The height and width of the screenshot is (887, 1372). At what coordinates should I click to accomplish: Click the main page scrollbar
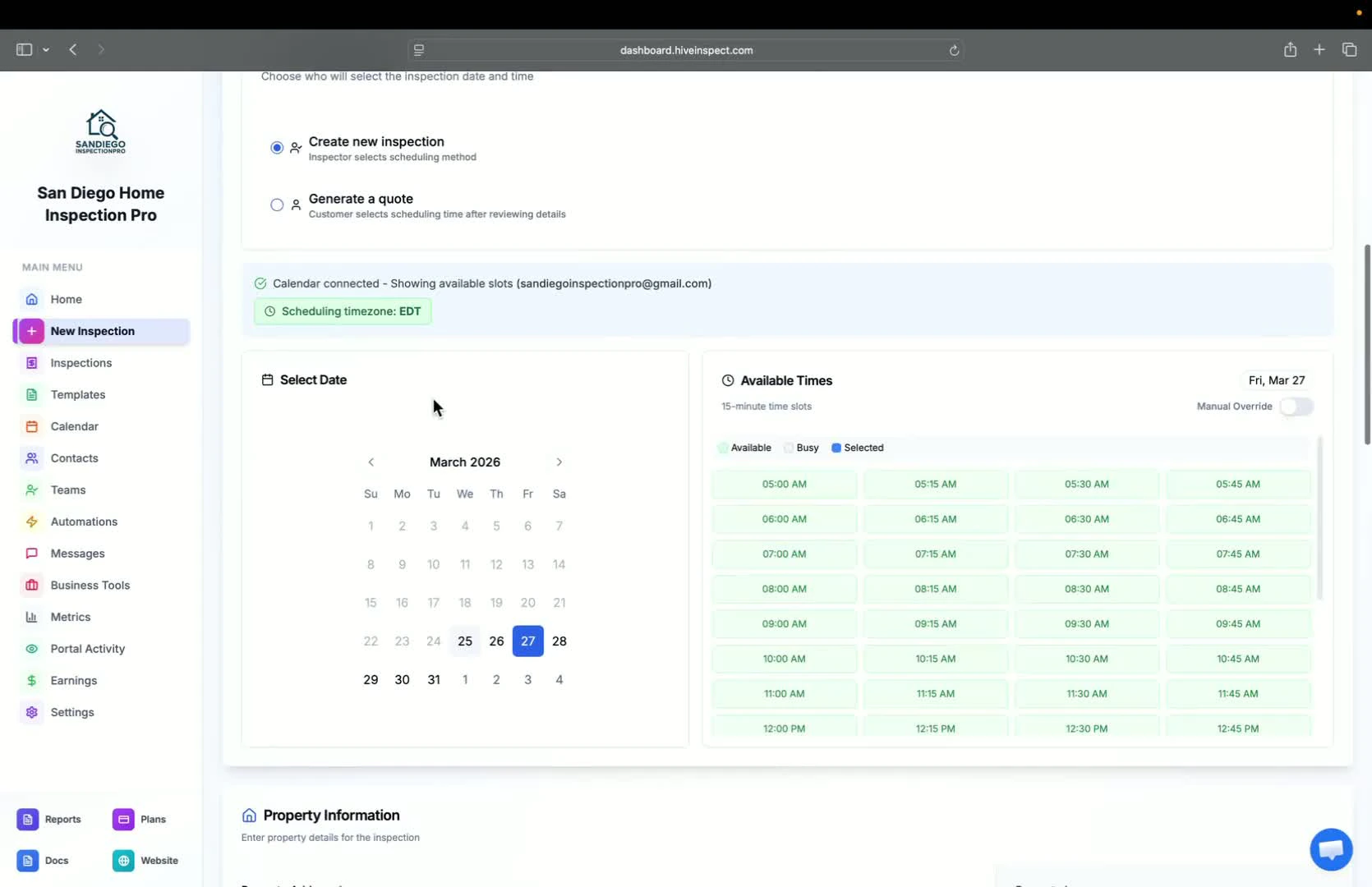coord(1367,345)
